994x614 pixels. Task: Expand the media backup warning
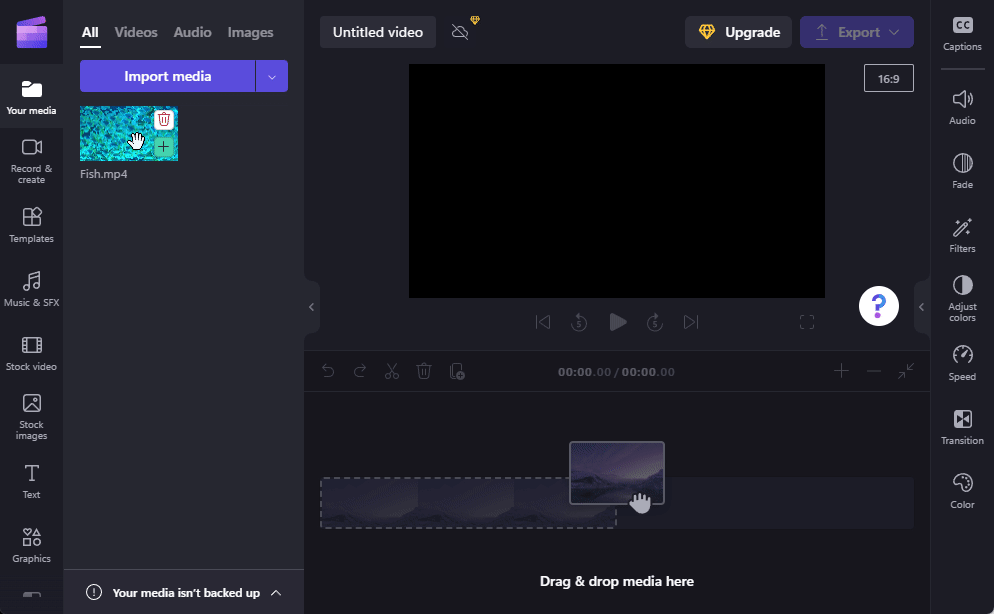(x=276, y=592)
